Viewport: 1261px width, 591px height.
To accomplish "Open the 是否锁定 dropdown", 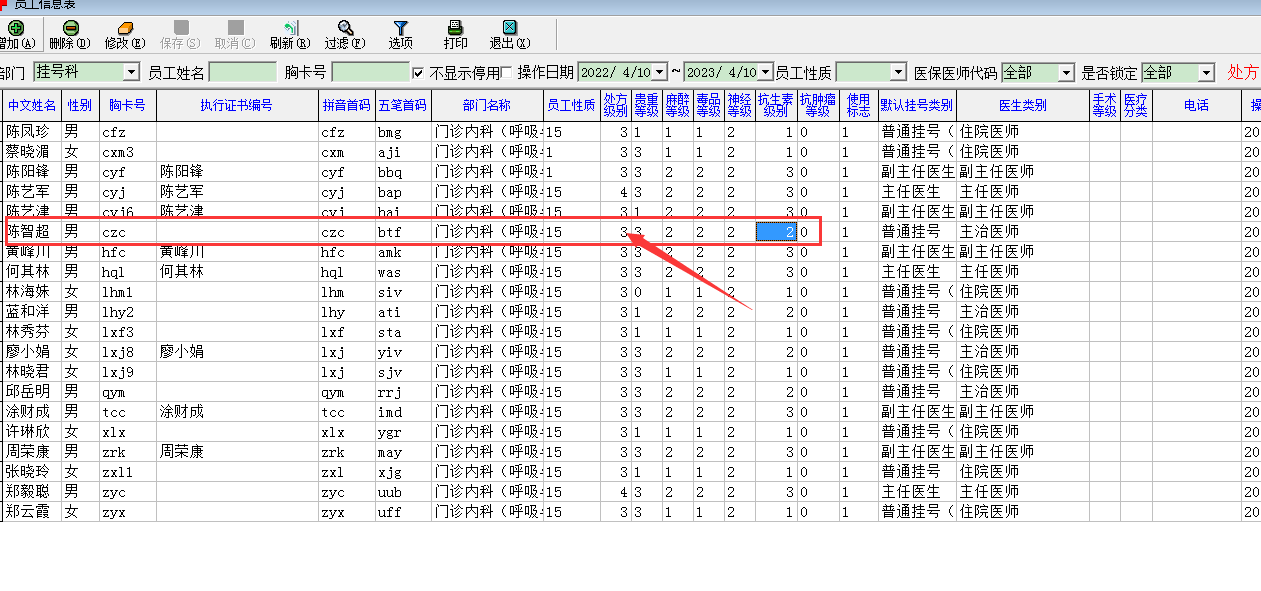I will pyautogui.click(x=1206, y=73).
